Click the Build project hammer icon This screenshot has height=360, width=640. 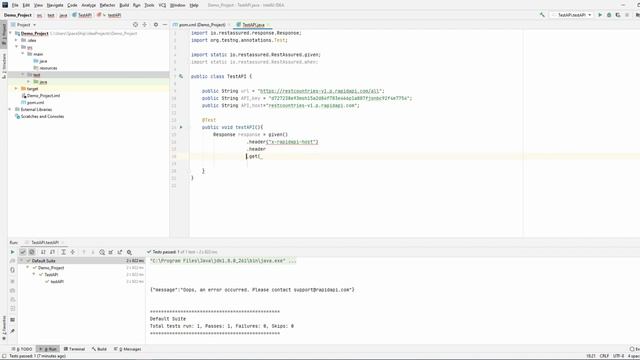[x=542, y=15]
